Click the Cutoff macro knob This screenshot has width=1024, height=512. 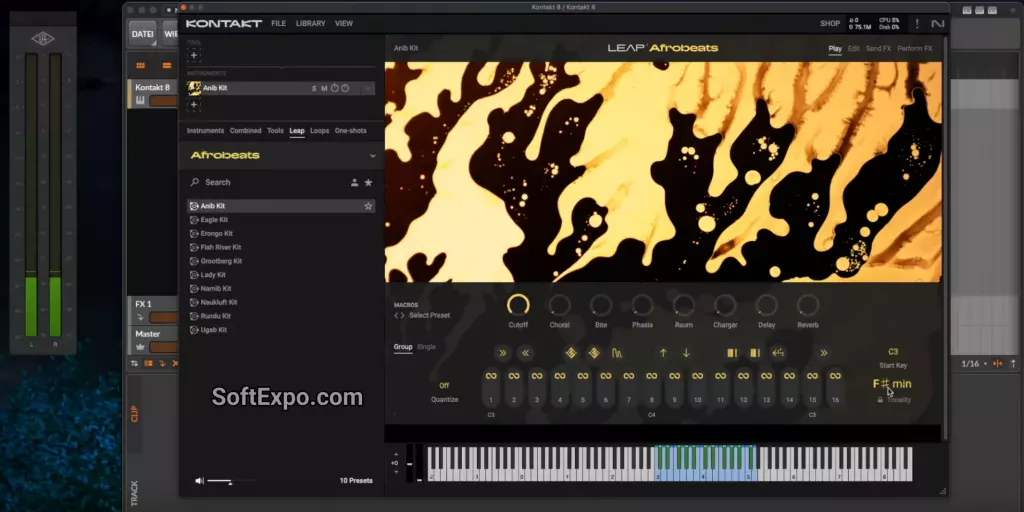coord(518,305)
